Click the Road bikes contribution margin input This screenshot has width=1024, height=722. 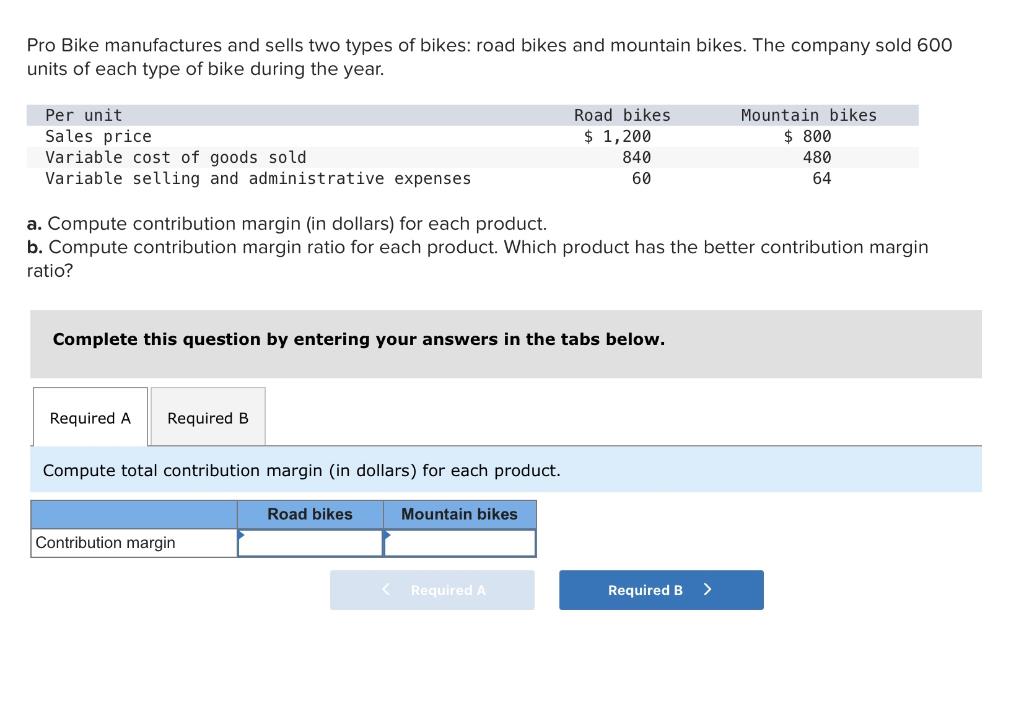[x=310, y=543]
